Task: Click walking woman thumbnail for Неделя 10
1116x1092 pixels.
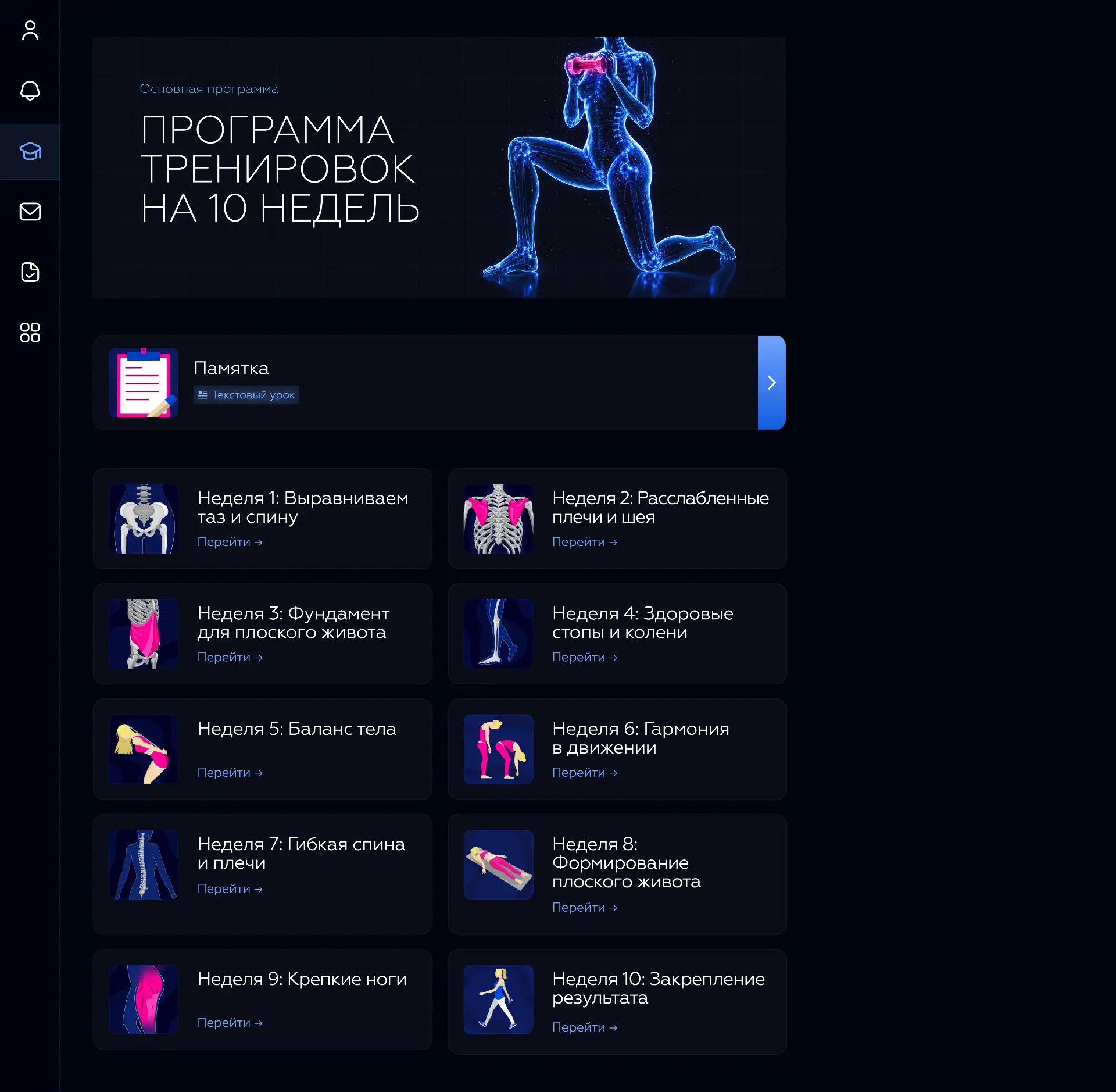Action: (x=499, y=1000)
